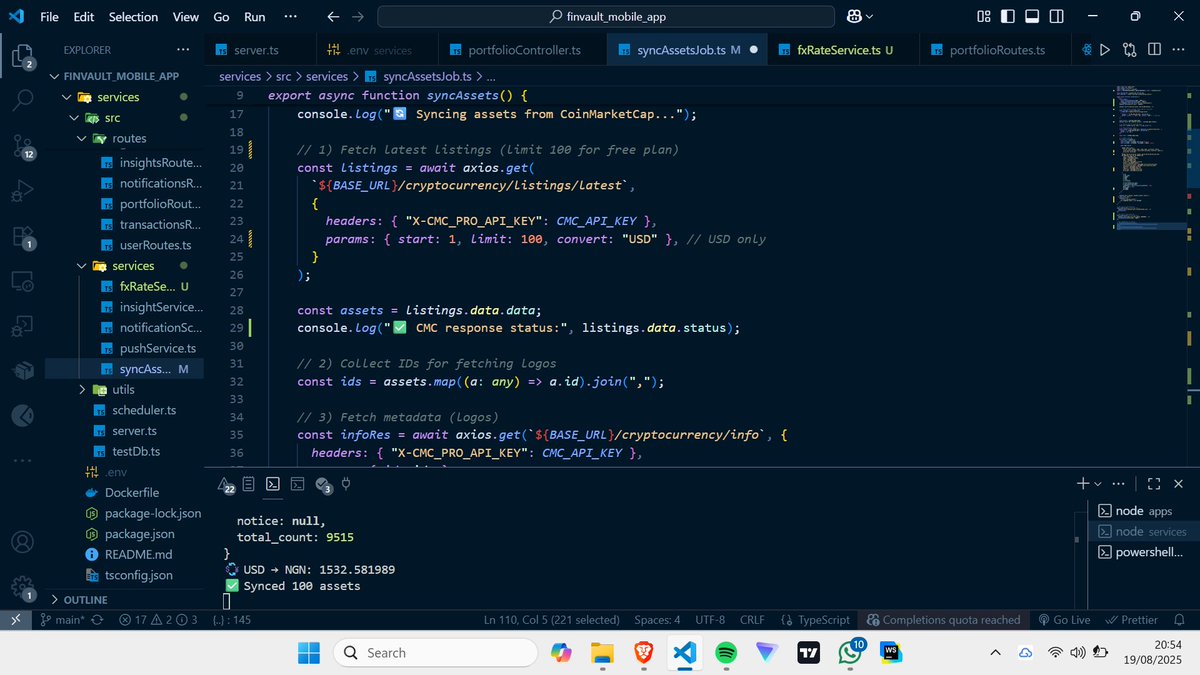Image resolution: width=1200 pixels, height=675 pixels.
Task: Open the Explorer view in activity bar
Action: [x=22, y=56]
